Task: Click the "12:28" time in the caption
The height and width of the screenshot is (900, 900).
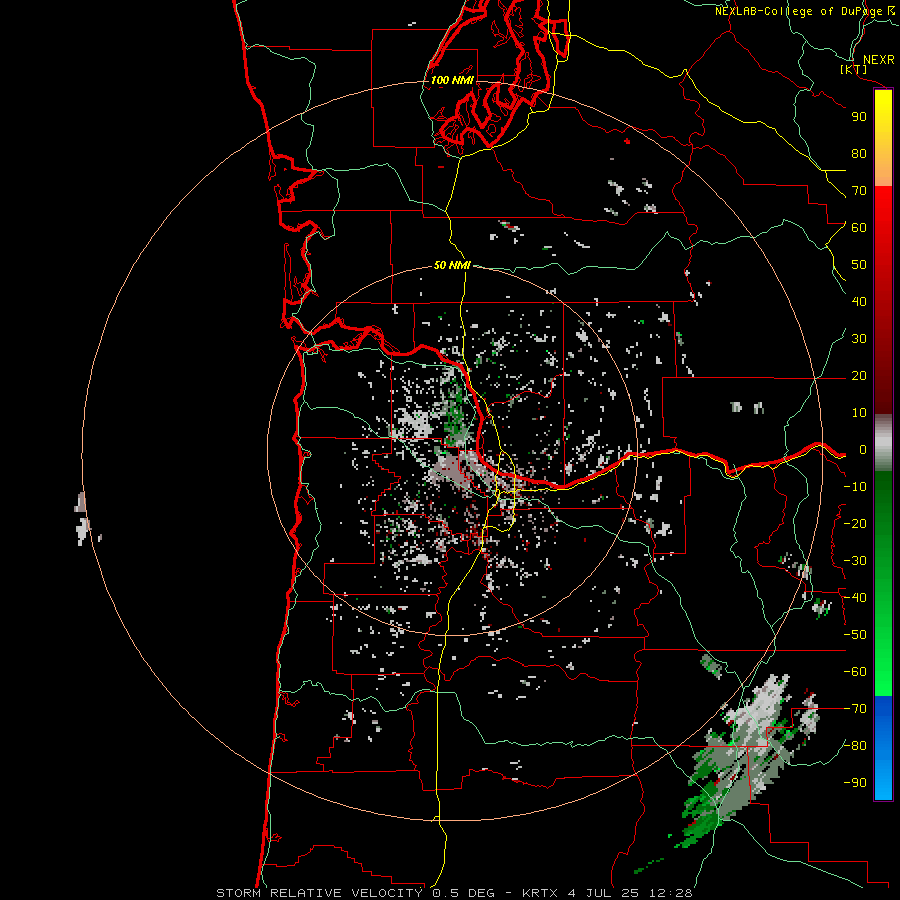Action: point(670,893)
